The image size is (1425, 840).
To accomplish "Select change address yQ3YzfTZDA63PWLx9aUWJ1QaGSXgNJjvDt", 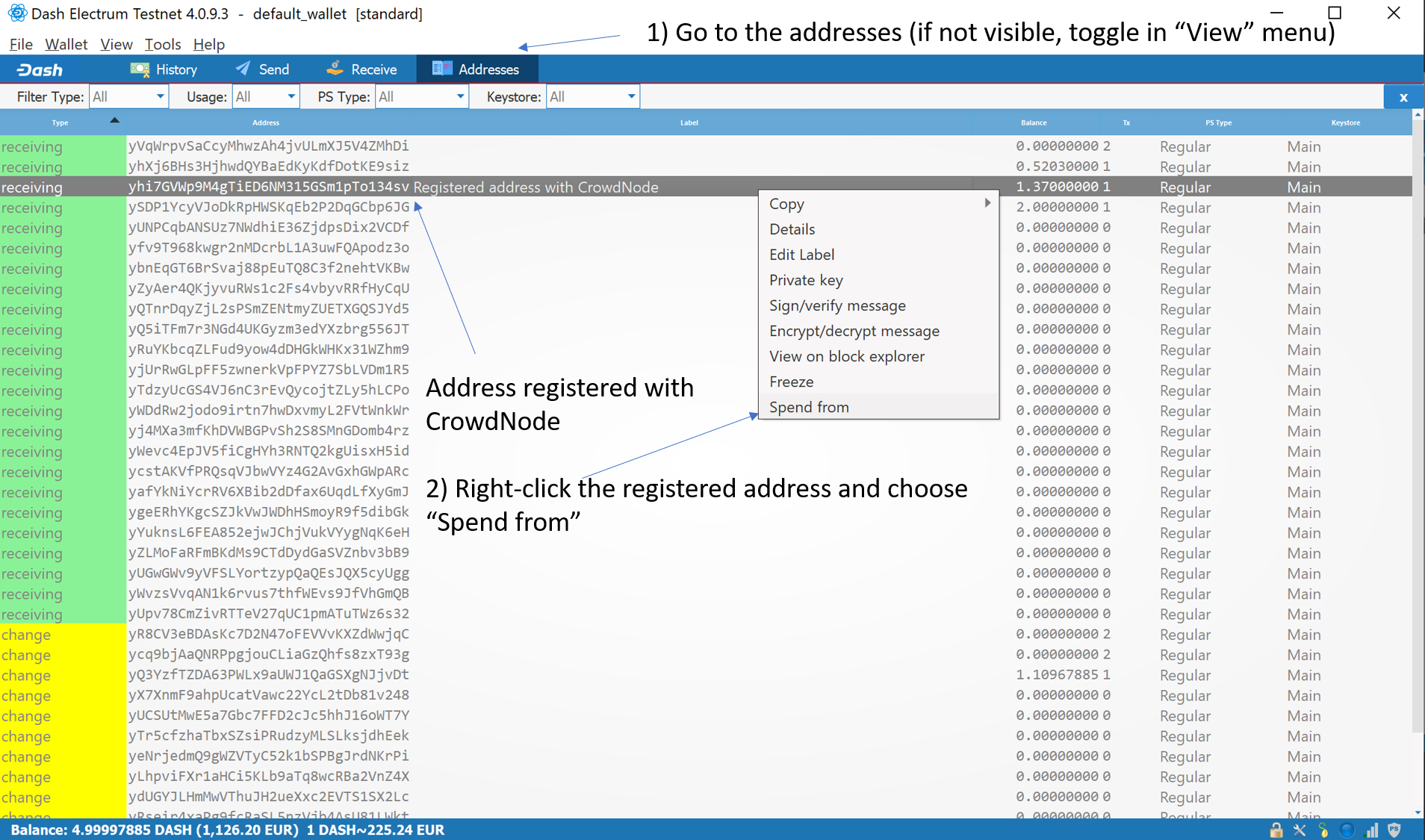I will point(268,674).
